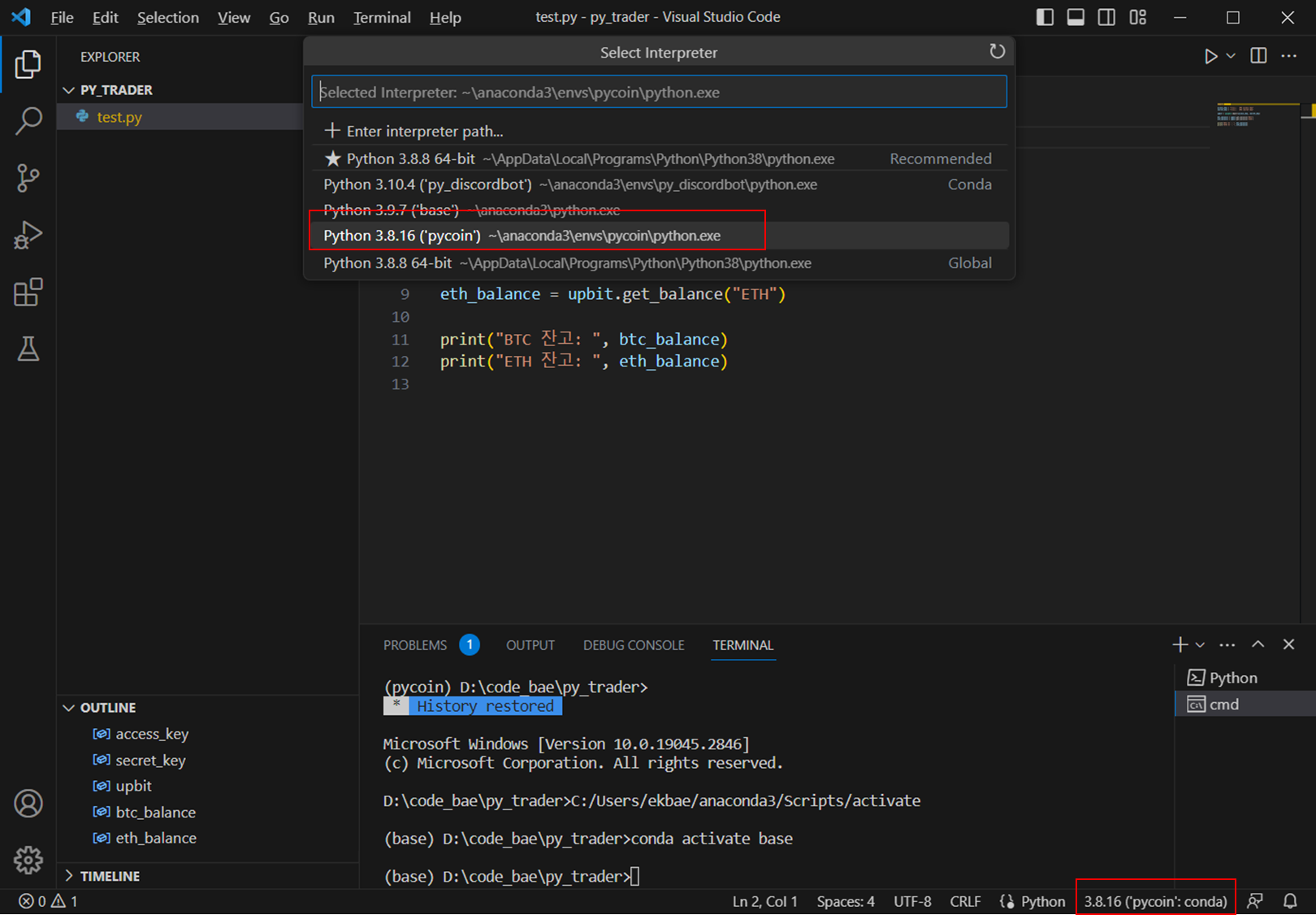Open the Run menu
1316x915 pixels.
coord(321,17)
